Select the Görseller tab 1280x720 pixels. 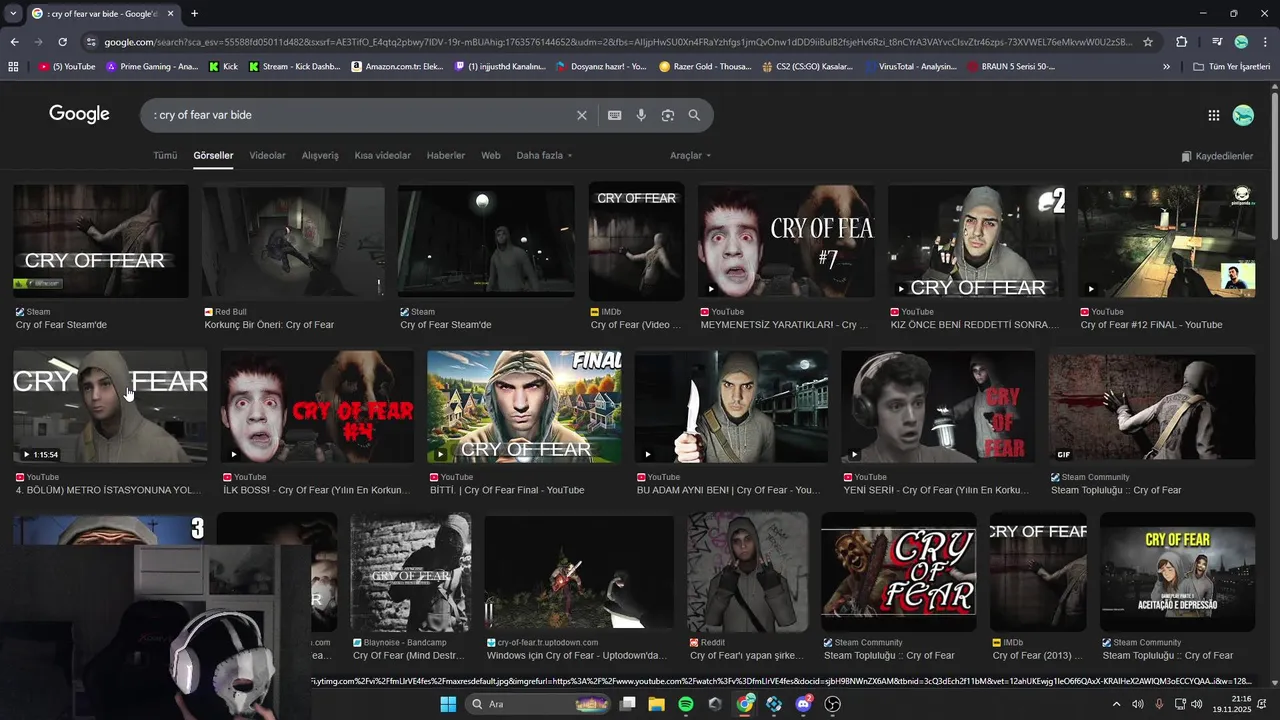pyautogui.click(x=213, y=156)
